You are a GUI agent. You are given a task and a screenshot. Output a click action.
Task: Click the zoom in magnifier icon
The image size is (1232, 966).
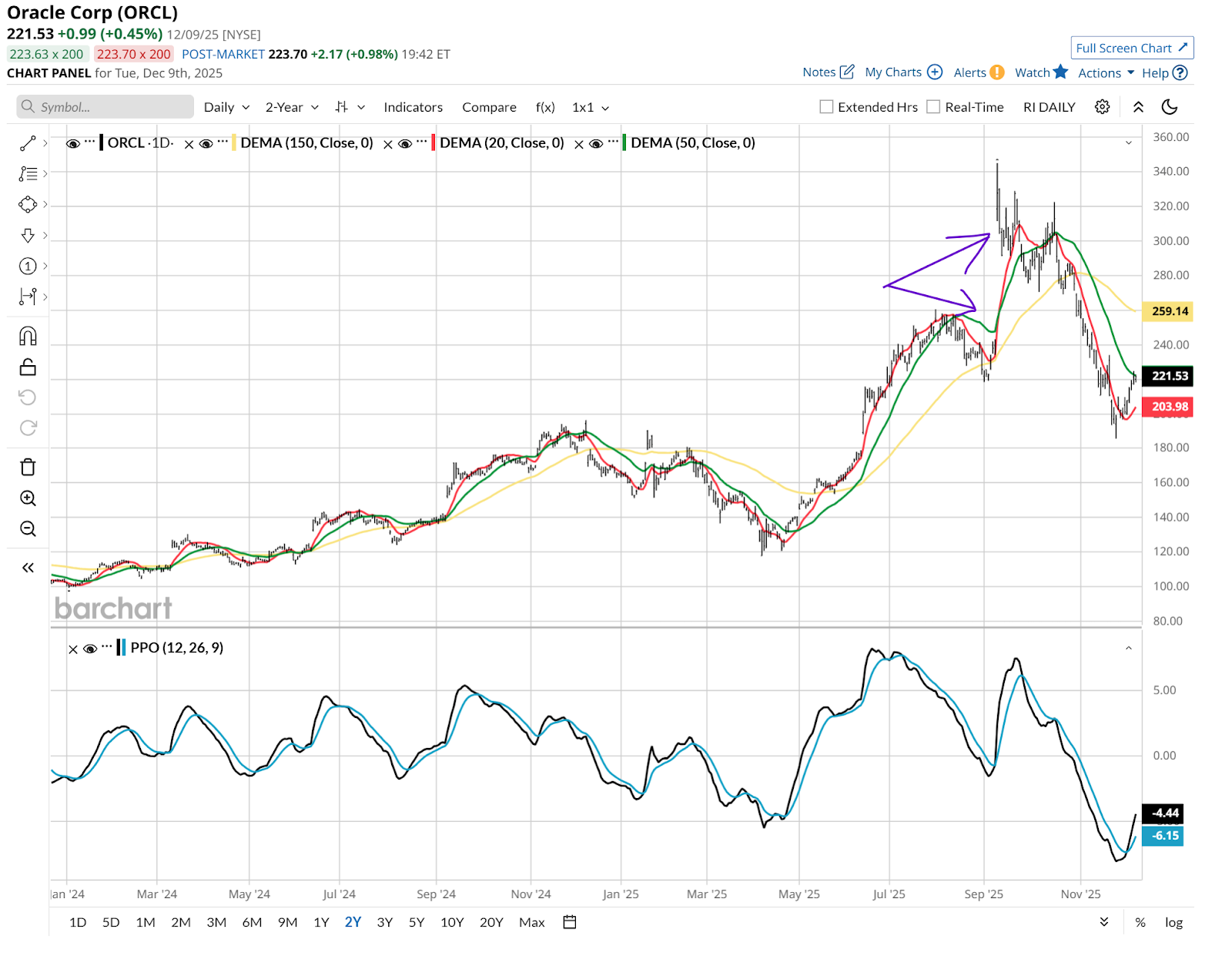click(x=28, y=498)
